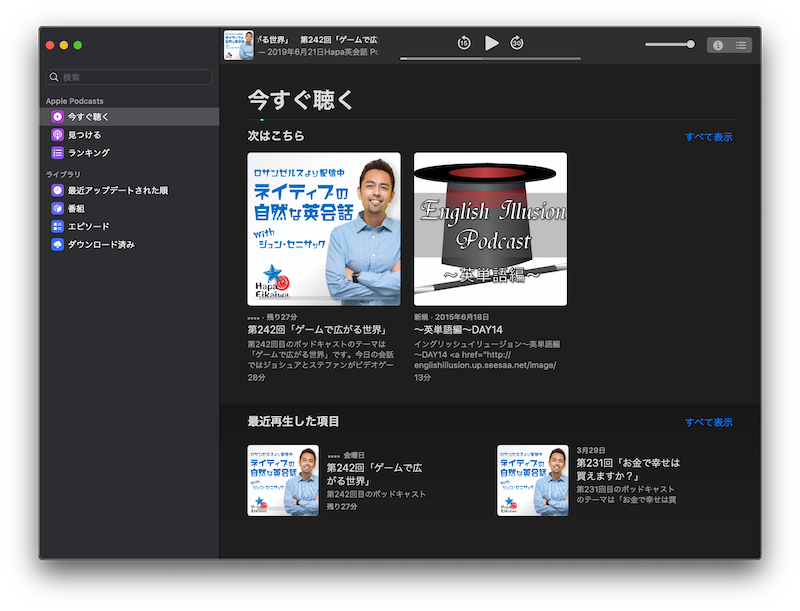The image size is (800, 611).
Task: Click the green zoom window button
Action: (78, 45)
